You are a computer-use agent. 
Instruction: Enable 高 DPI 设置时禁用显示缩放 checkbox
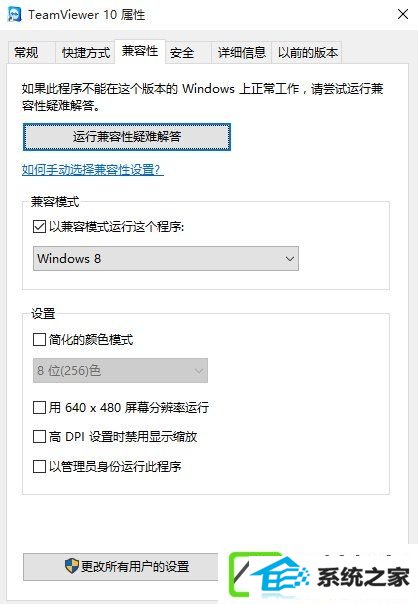(x=39, y=436)
